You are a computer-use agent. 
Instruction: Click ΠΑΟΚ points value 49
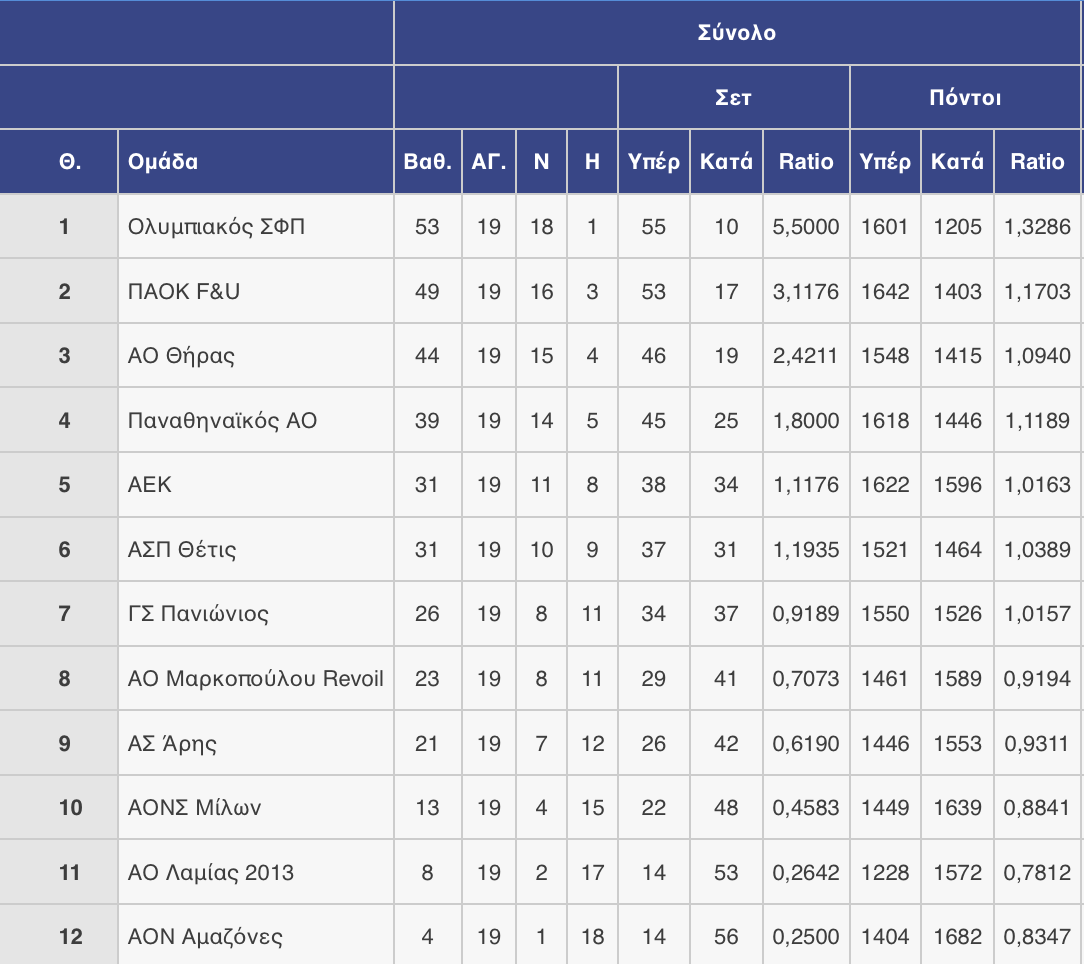click(427, 292)
